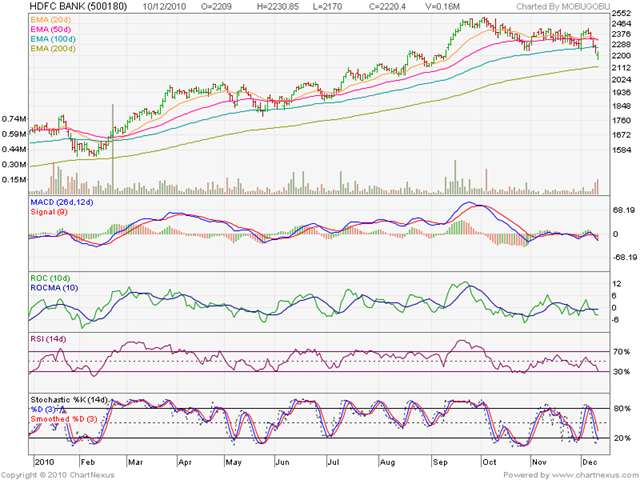Click the Copyright 2010 ChartNexus text
Viewport: 640px width, 480px height.
click(x=58, y=475)
